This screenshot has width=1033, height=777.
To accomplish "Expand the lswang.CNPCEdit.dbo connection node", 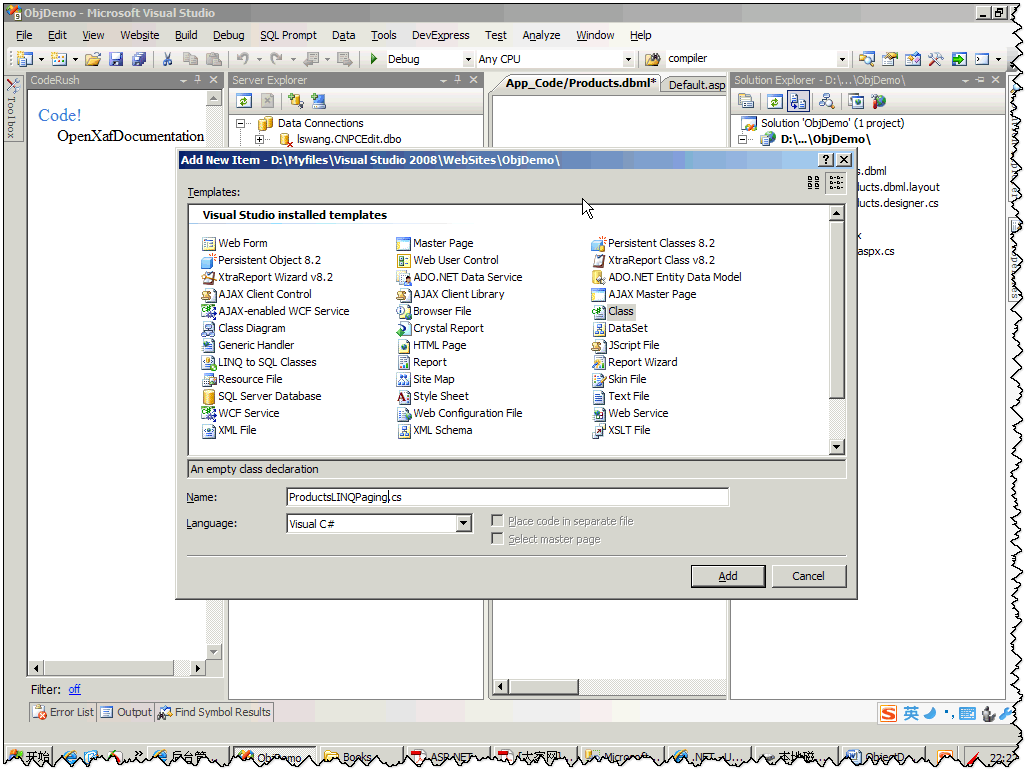I will click(x=260, y=140).
